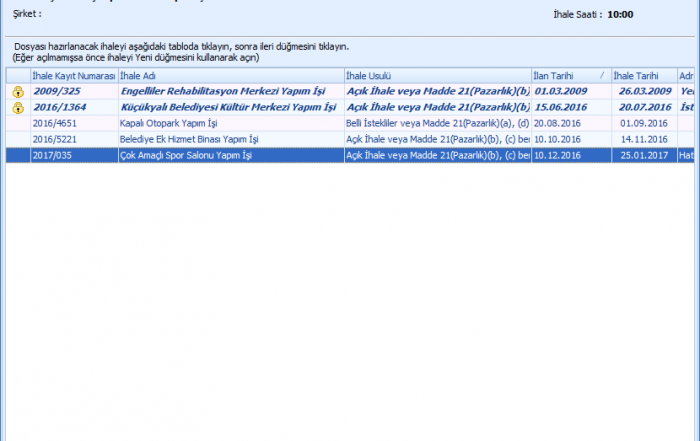Click the lock icon beside tender 2009/325
The height and width of the screenshot is (441, 700).
click(18, 91)
